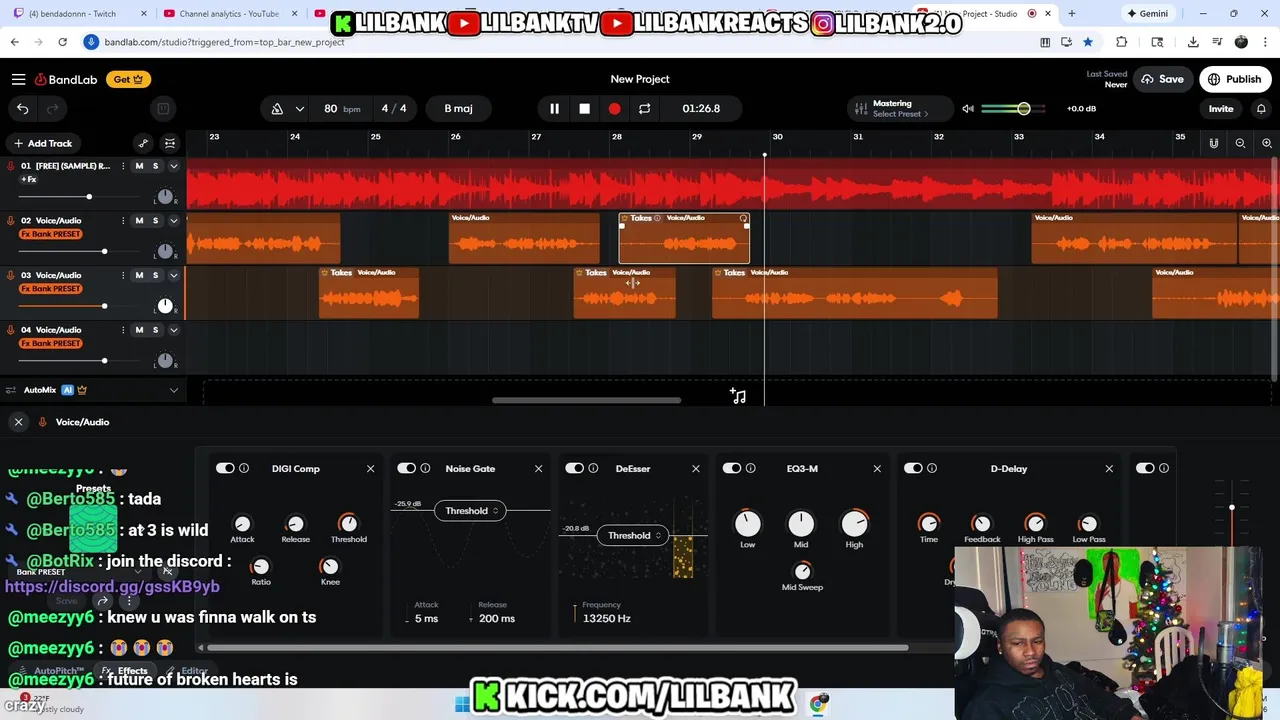Add Fx to track 01

point(29,179)
